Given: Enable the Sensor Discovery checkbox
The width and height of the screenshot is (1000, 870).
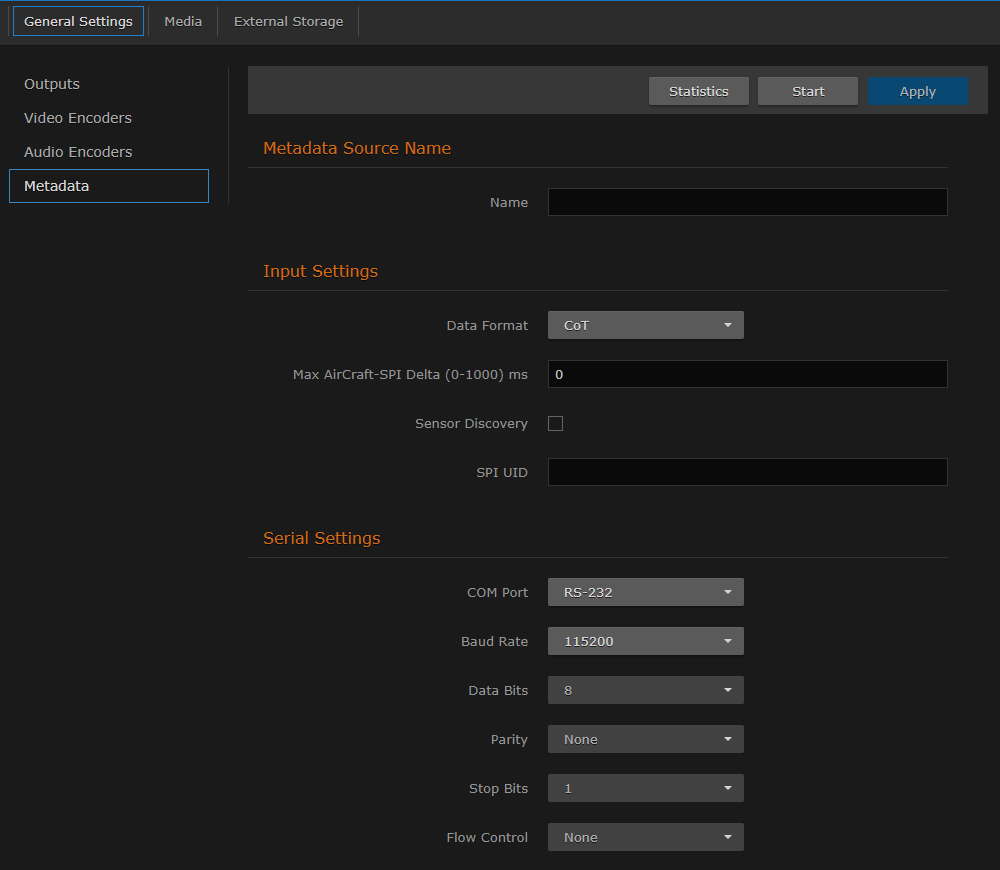Looking at the screenshot, I should [555, 423].
